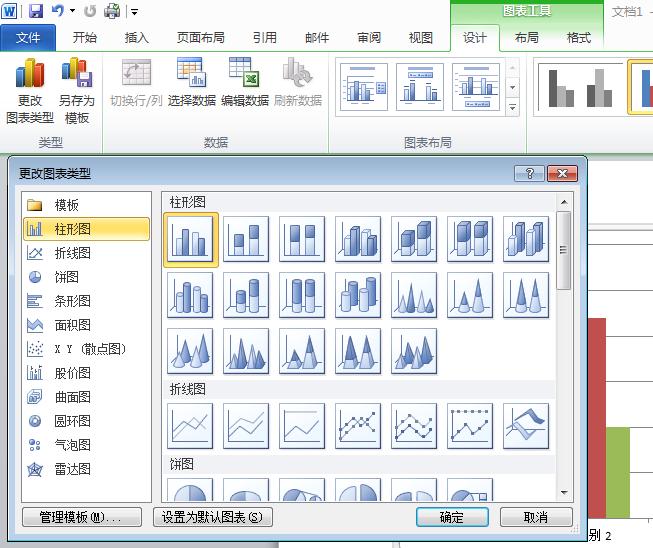
Task: Switch to the View (视图) tab
Action: [421, 38]
